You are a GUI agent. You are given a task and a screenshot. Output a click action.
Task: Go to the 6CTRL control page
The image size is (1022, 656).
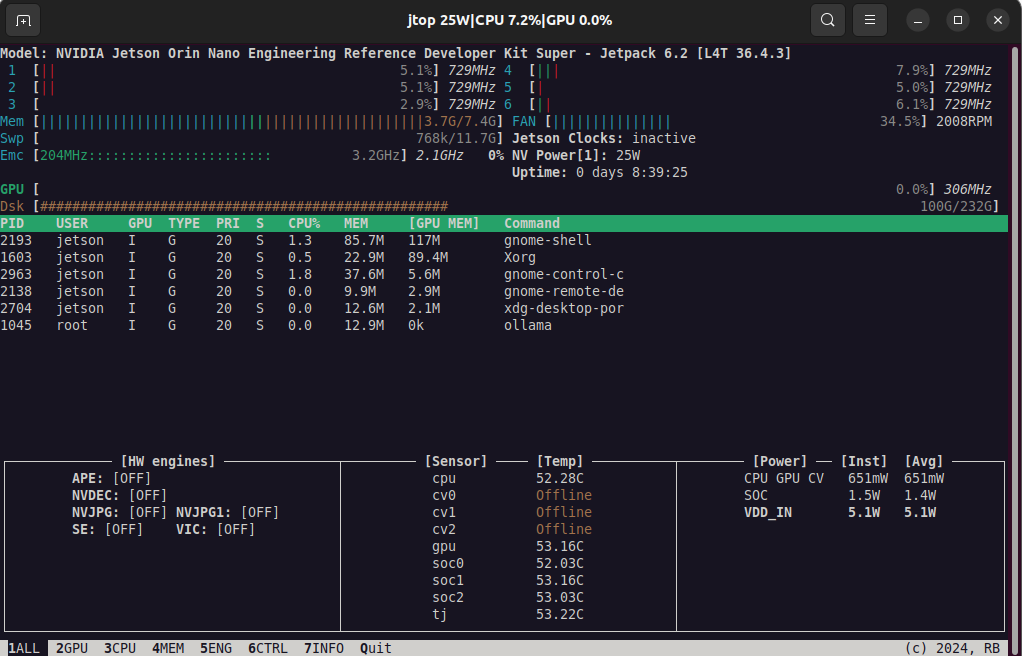coord(268,648)
